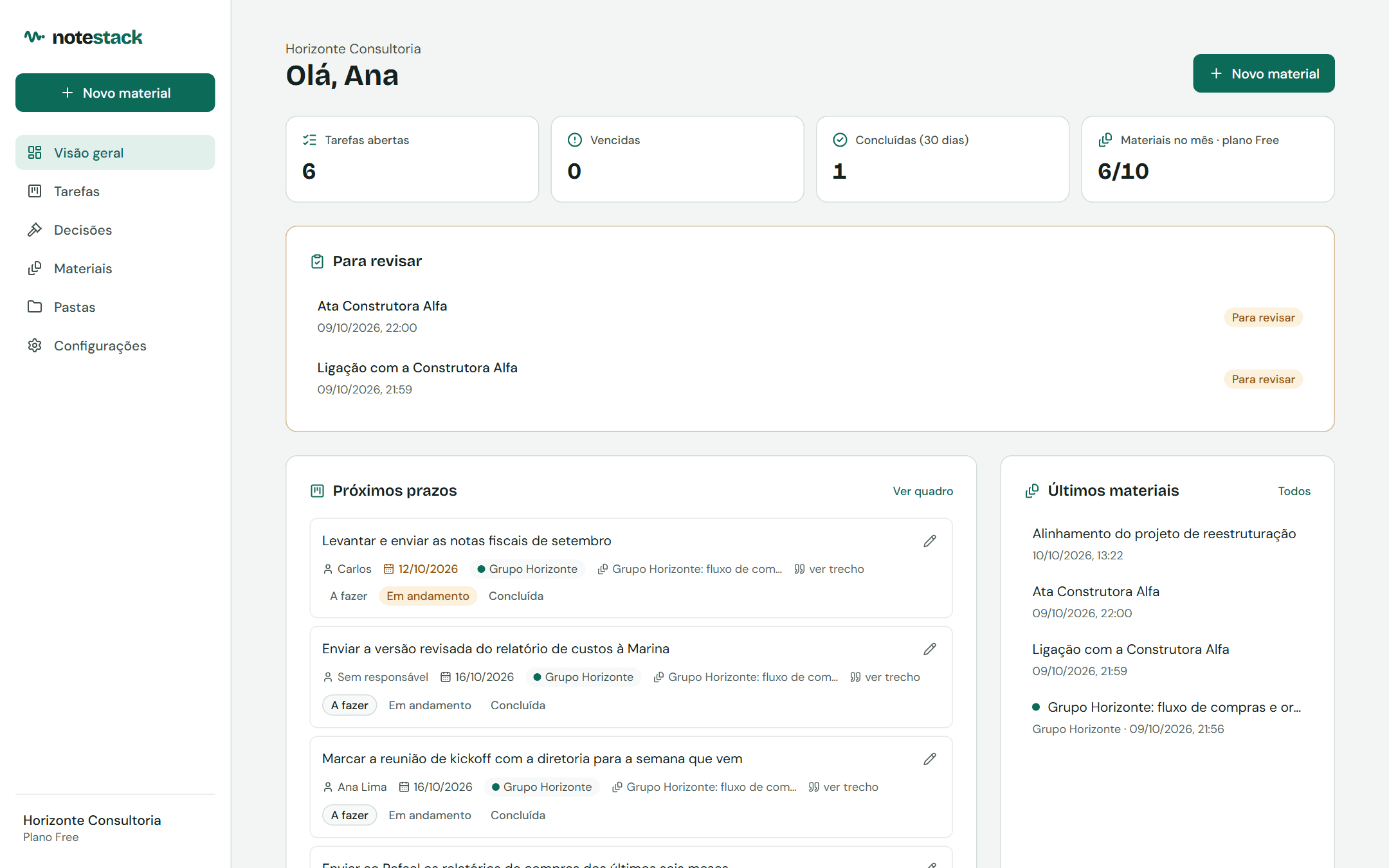Click top-right Novo material button
The height and width of the screenshot is (868, 1389).
pos(1264,73)
